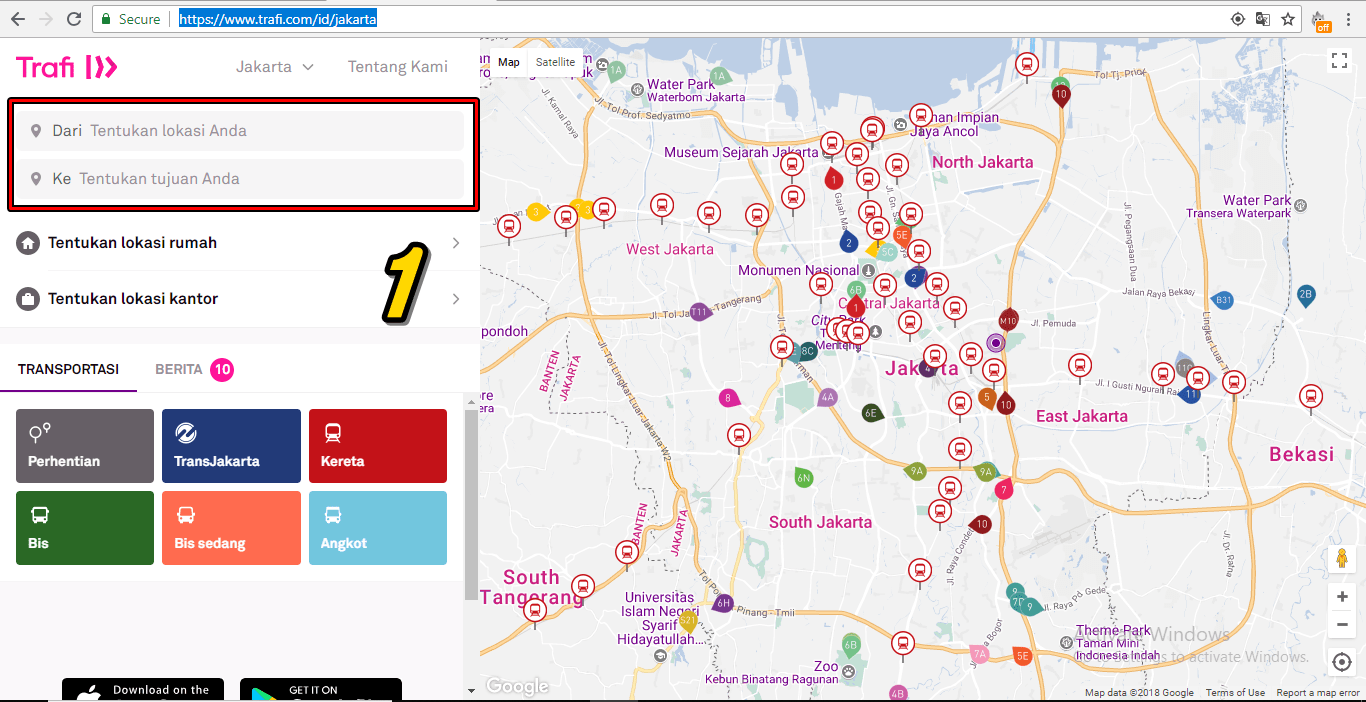Expand Tentukan lokasi rumah chevron

point(456,243)
